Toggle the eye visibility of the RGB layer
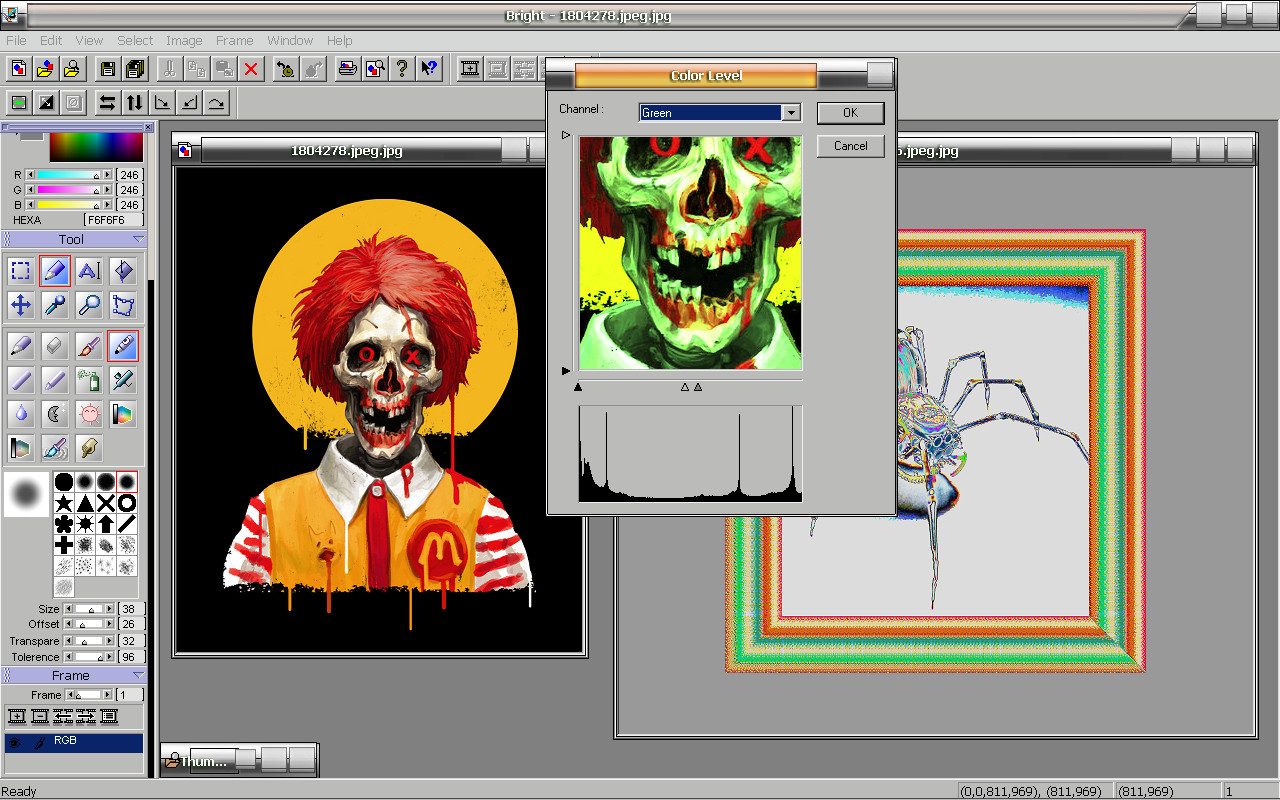The image size is (1280, 800). [15, 743]
